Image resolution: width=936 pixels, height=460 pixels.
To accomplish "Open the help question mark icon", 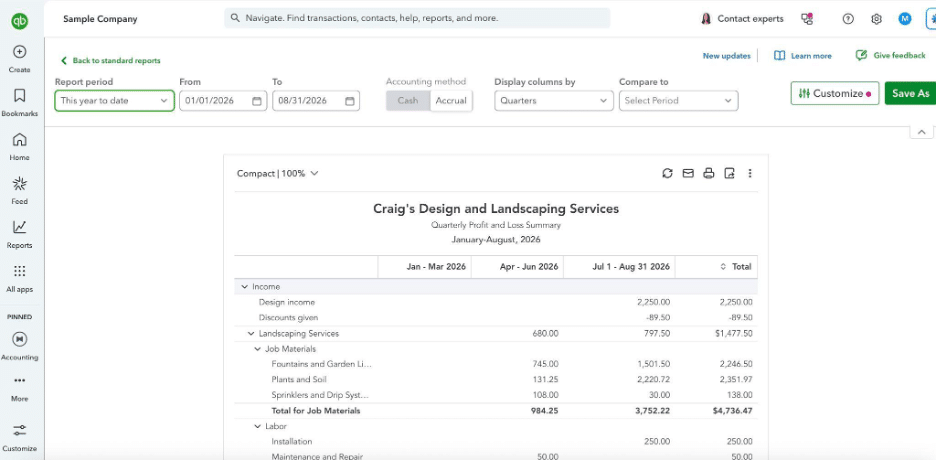I will (848, 18).
